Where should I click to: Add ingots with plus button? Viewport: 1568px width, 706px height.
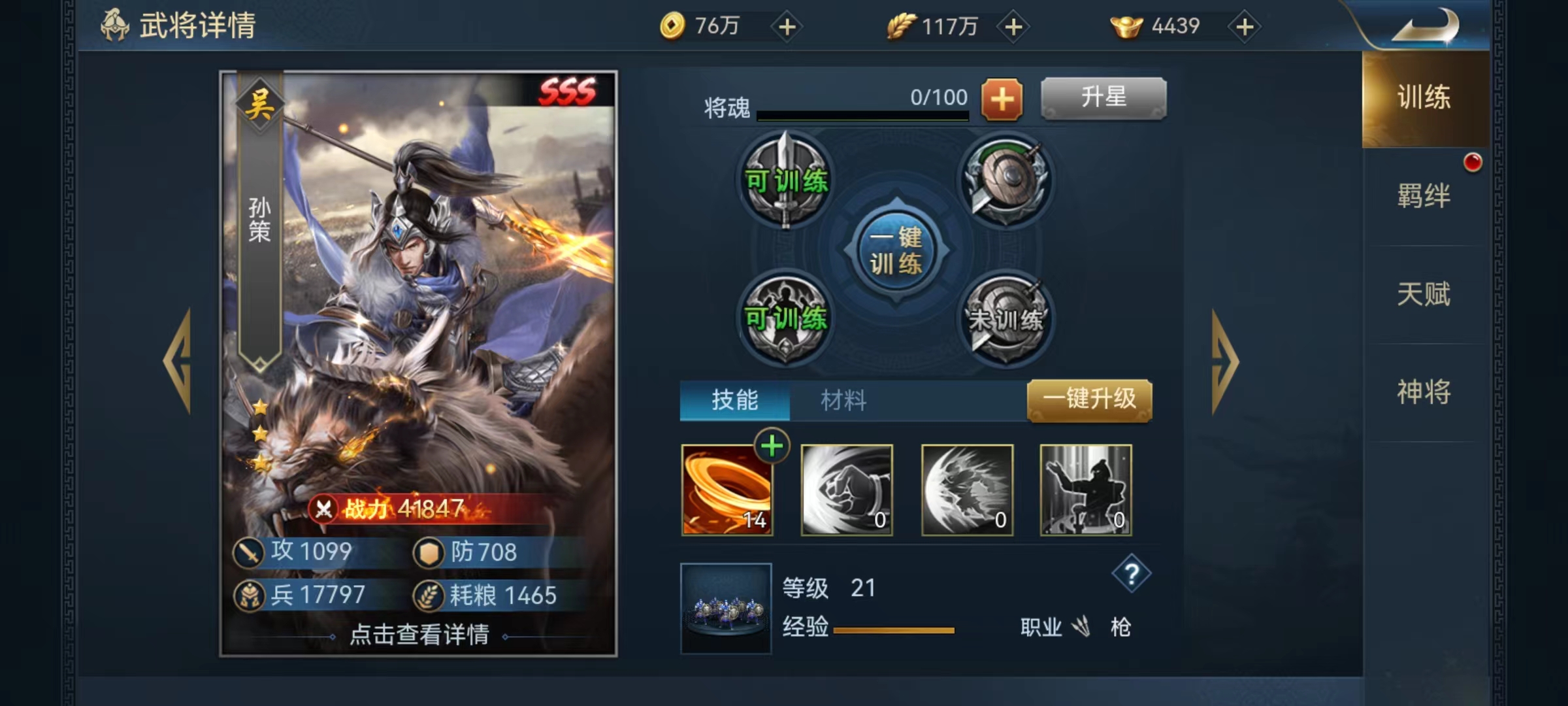[1245, 27]
